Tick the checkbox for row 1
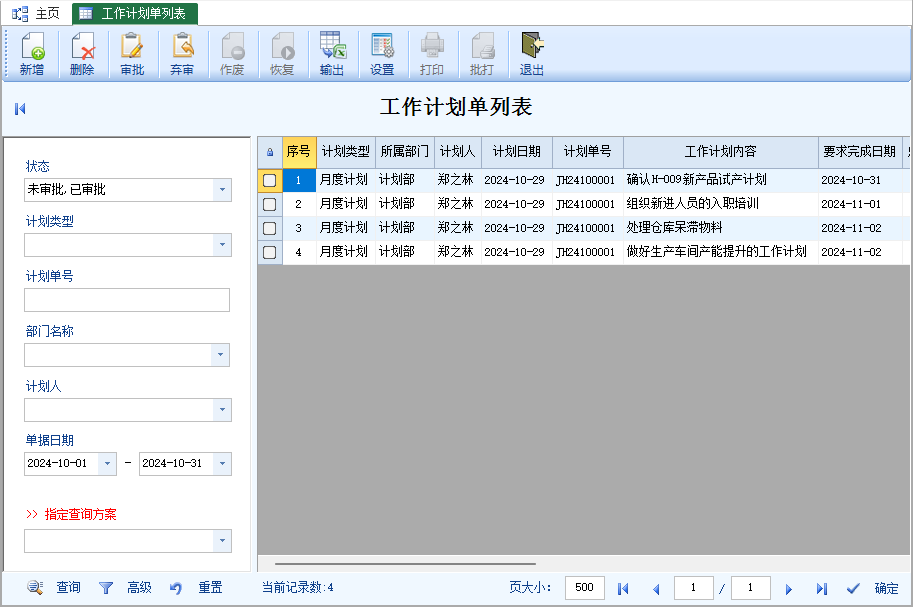Viewport: 913px width, 607px height. pyautogui.click(x=270, y=180)
